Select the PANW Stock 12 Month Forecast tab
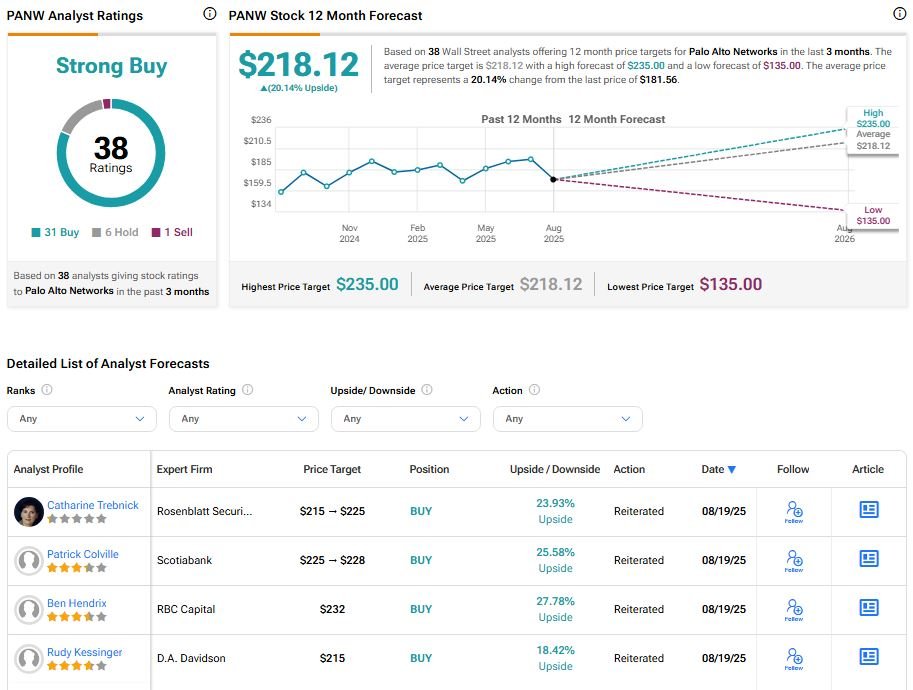913x690 pixels. 325,15
